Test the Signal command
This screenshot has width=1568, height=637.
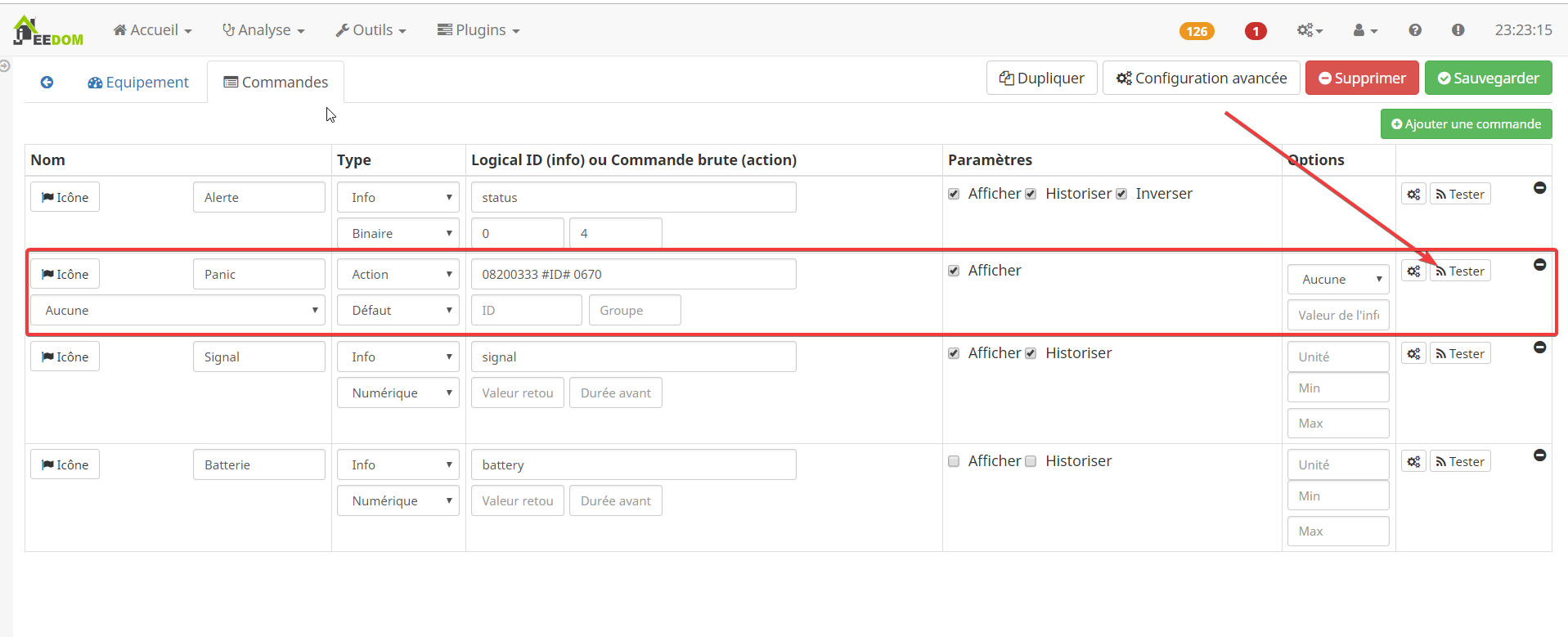click(x=1460, y=353)
